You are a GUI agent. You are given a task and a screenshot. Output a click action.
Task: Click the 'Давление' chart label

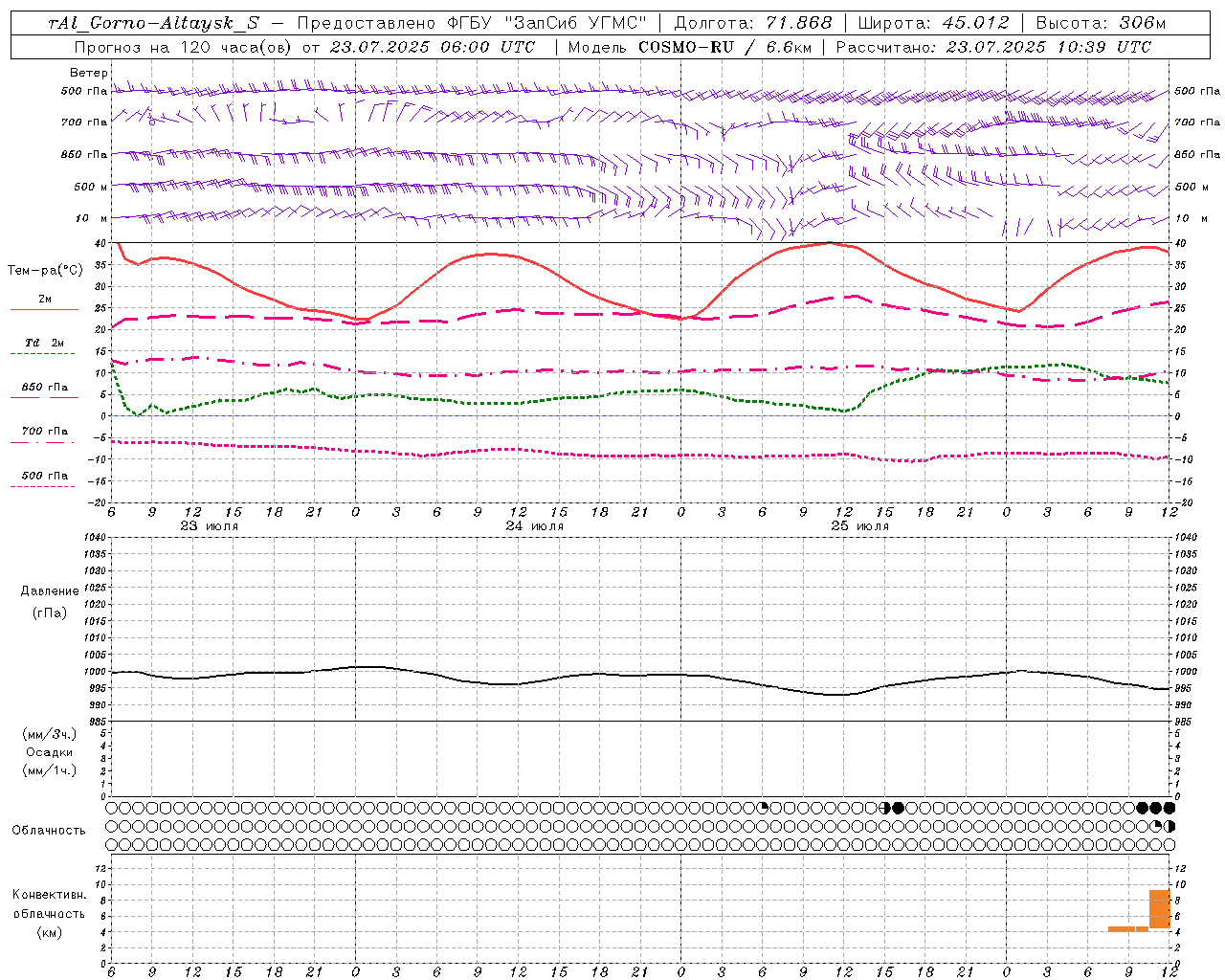coord(50,591)
